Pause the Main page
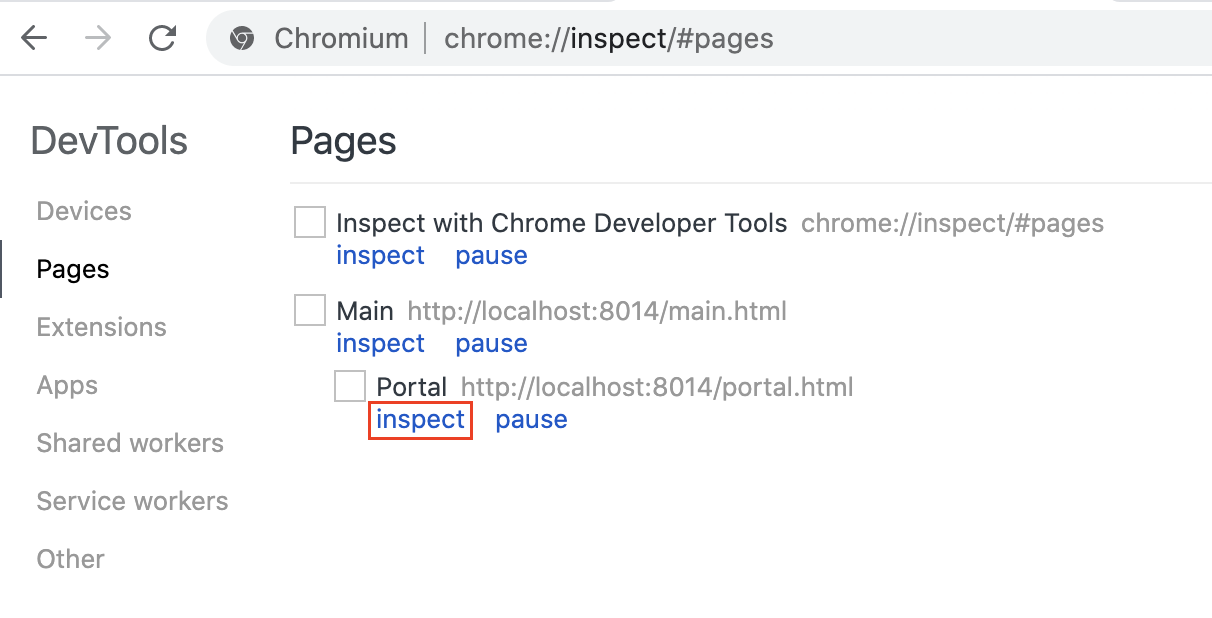 (491, 343)
